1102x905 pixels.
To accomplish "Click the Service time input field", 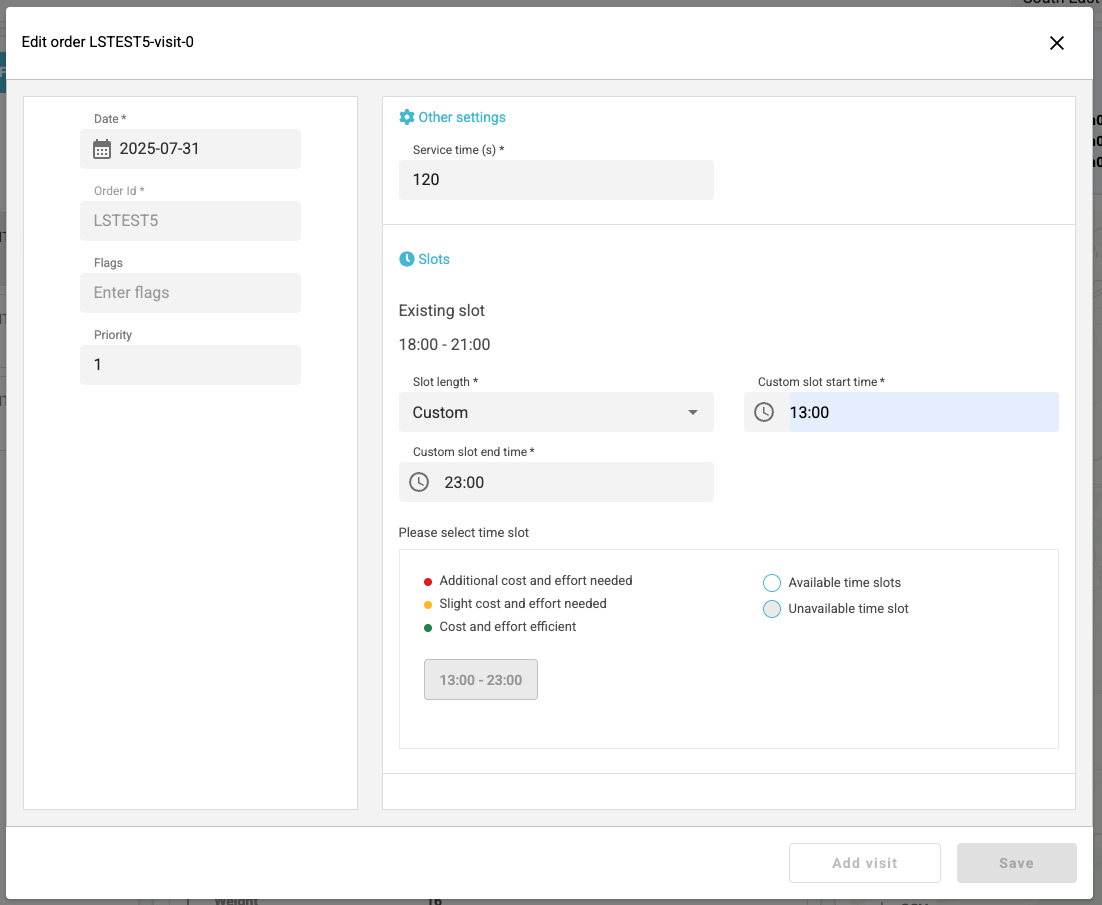I will pyautogui.click(x=555, y=180).
